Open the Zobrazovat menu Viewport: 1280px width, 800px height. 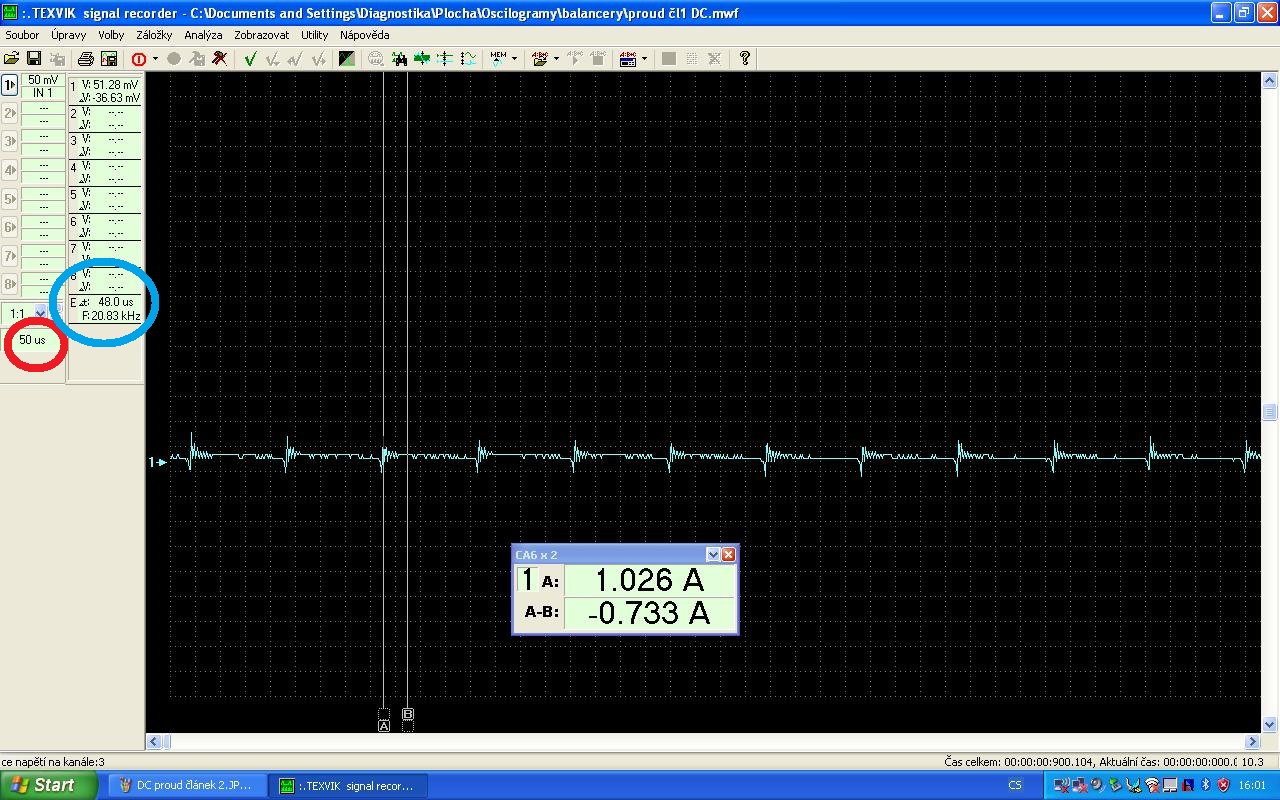(262, 35)
